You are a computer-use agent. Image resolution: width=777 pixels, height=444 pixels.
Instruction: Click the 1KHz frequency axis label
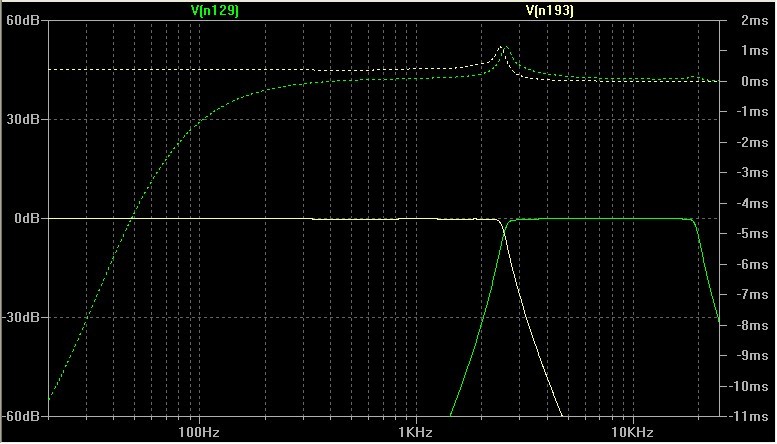415,432
